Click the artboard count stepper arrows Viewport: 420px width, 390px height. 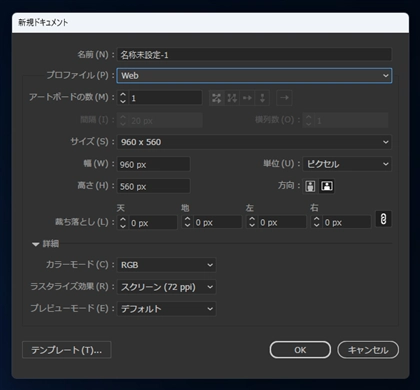click(123, 98)
